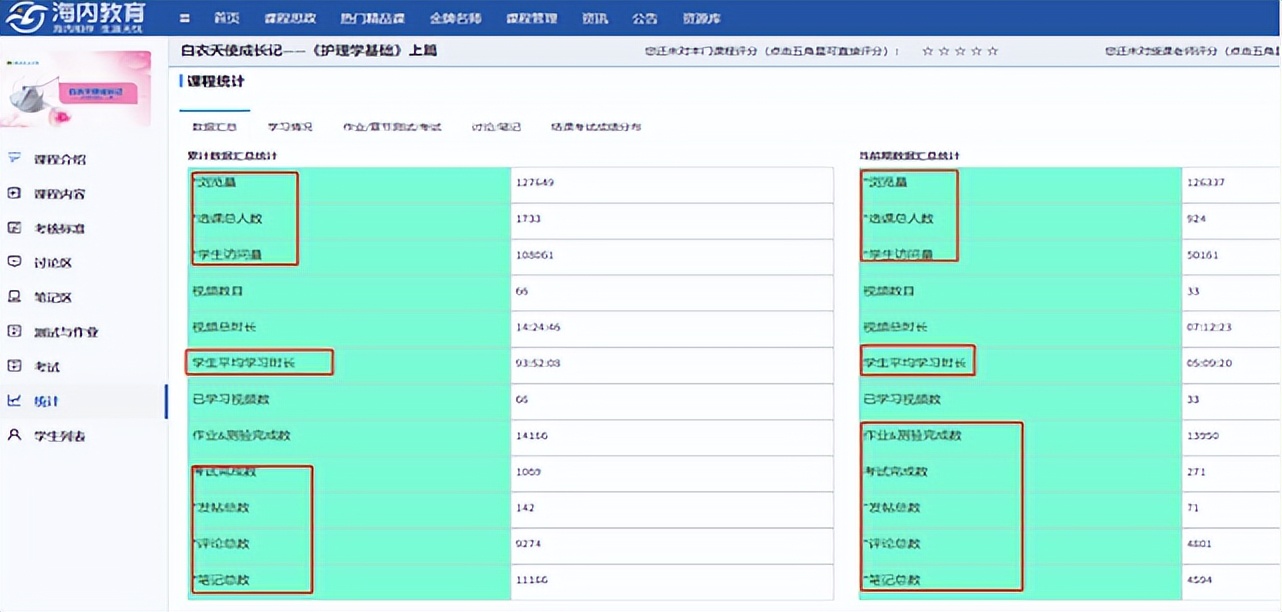Rate the course with the fifth star

(992, 51)
